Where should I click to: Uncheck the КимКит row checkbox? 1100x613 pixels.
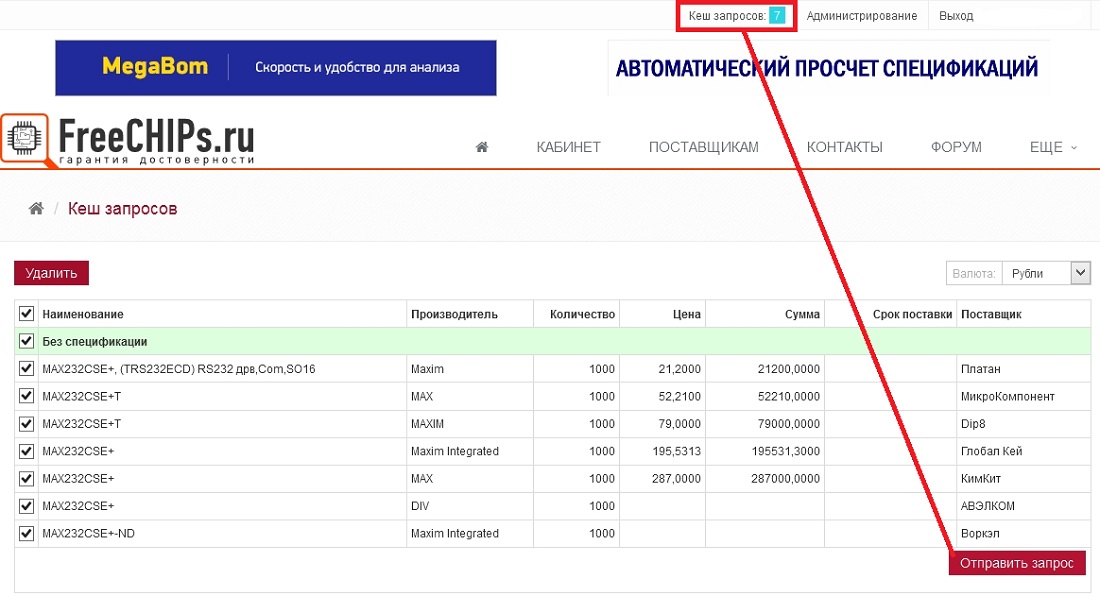tap(27, 478)
